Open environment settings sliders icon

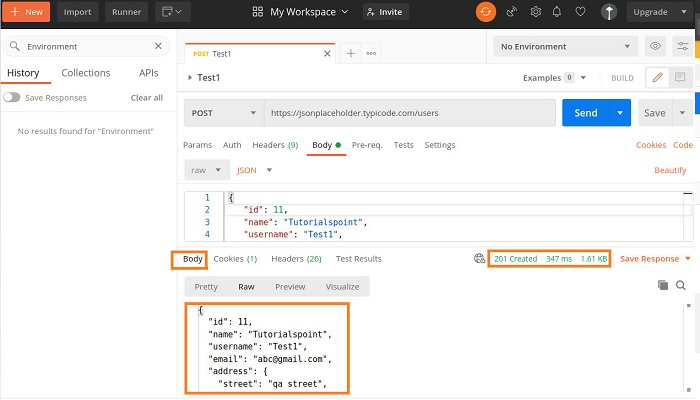(682, 46)
